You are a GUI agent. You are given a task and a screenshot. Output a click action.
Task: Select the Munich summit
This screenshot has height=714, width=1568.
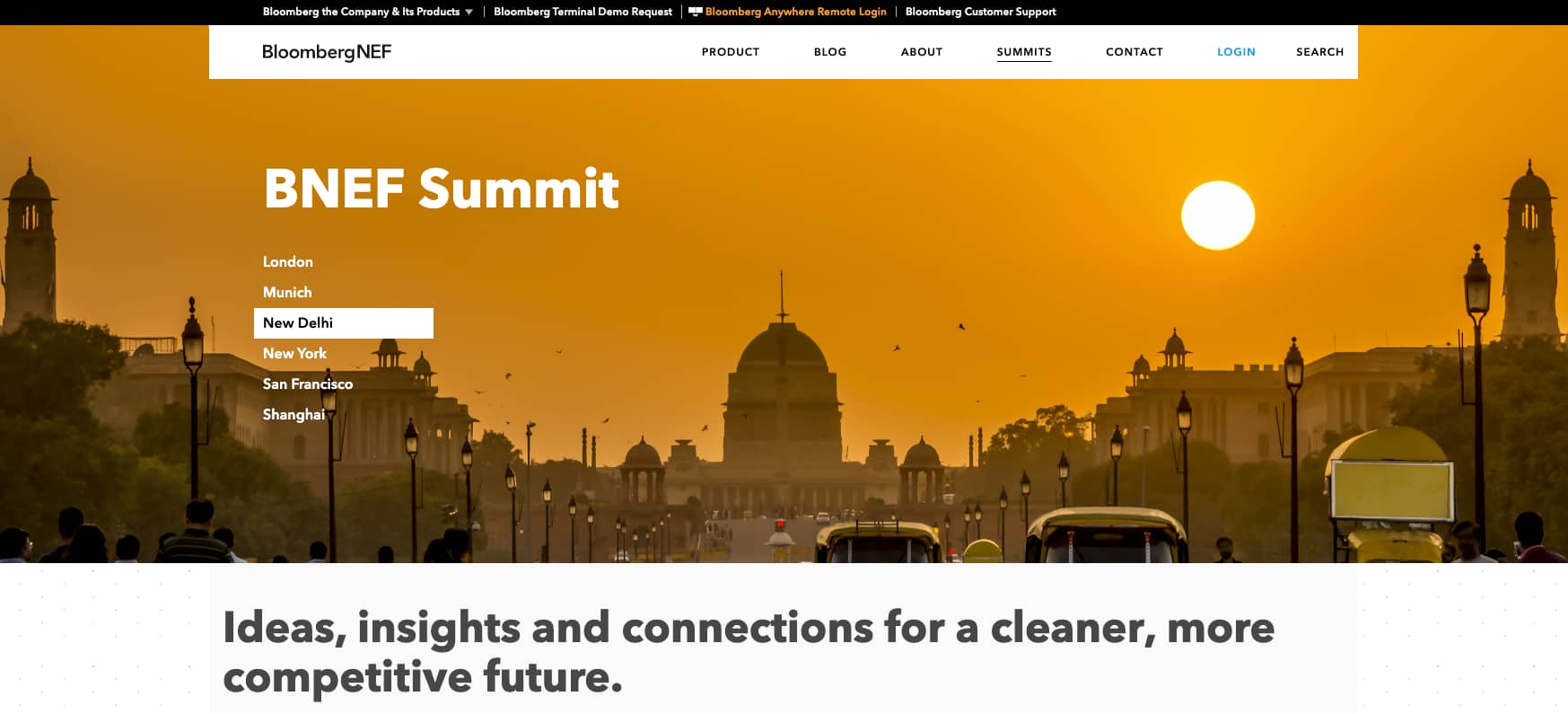coord(287,293)
